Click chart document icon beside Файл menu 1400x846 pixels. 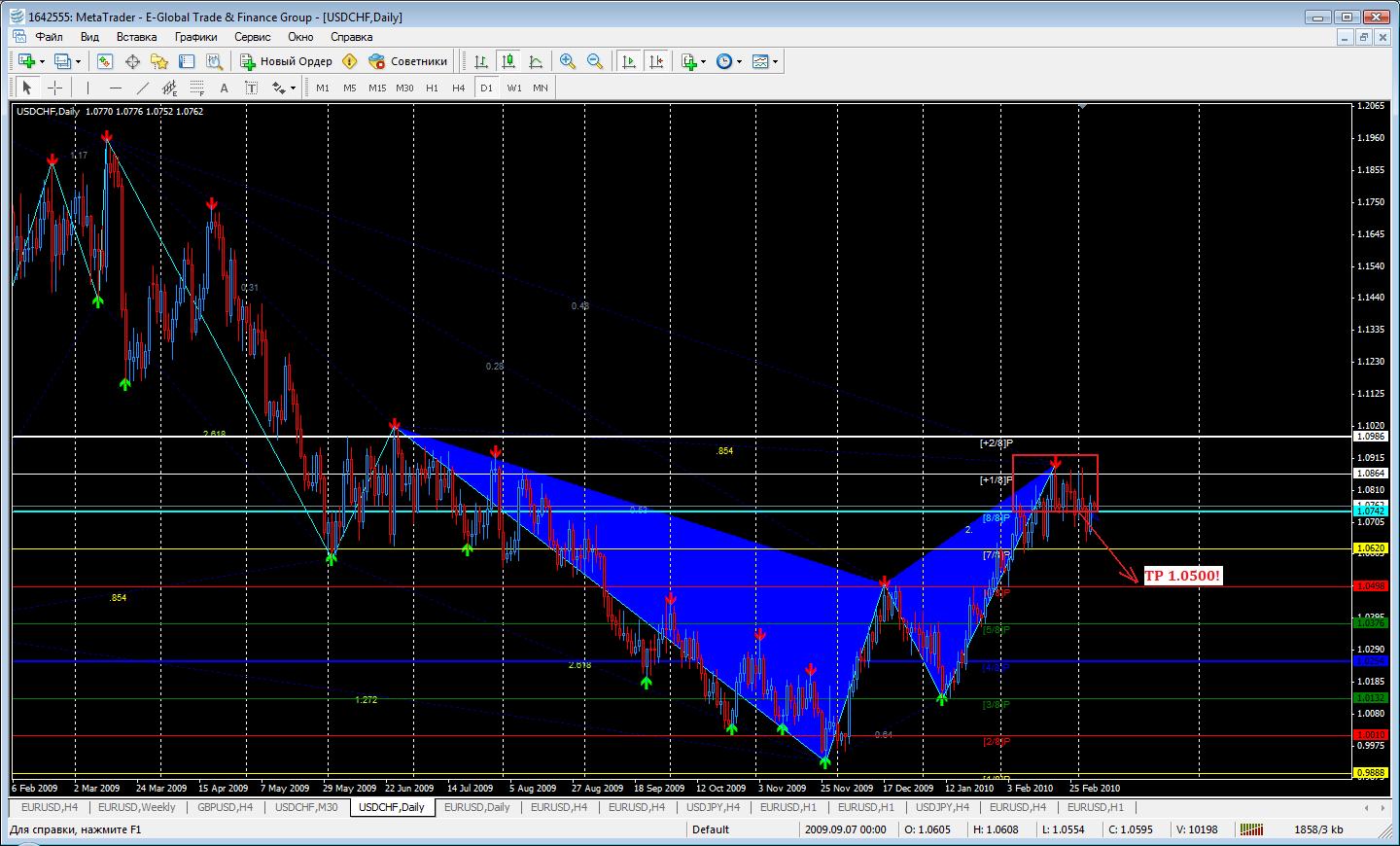coord(19,37)
